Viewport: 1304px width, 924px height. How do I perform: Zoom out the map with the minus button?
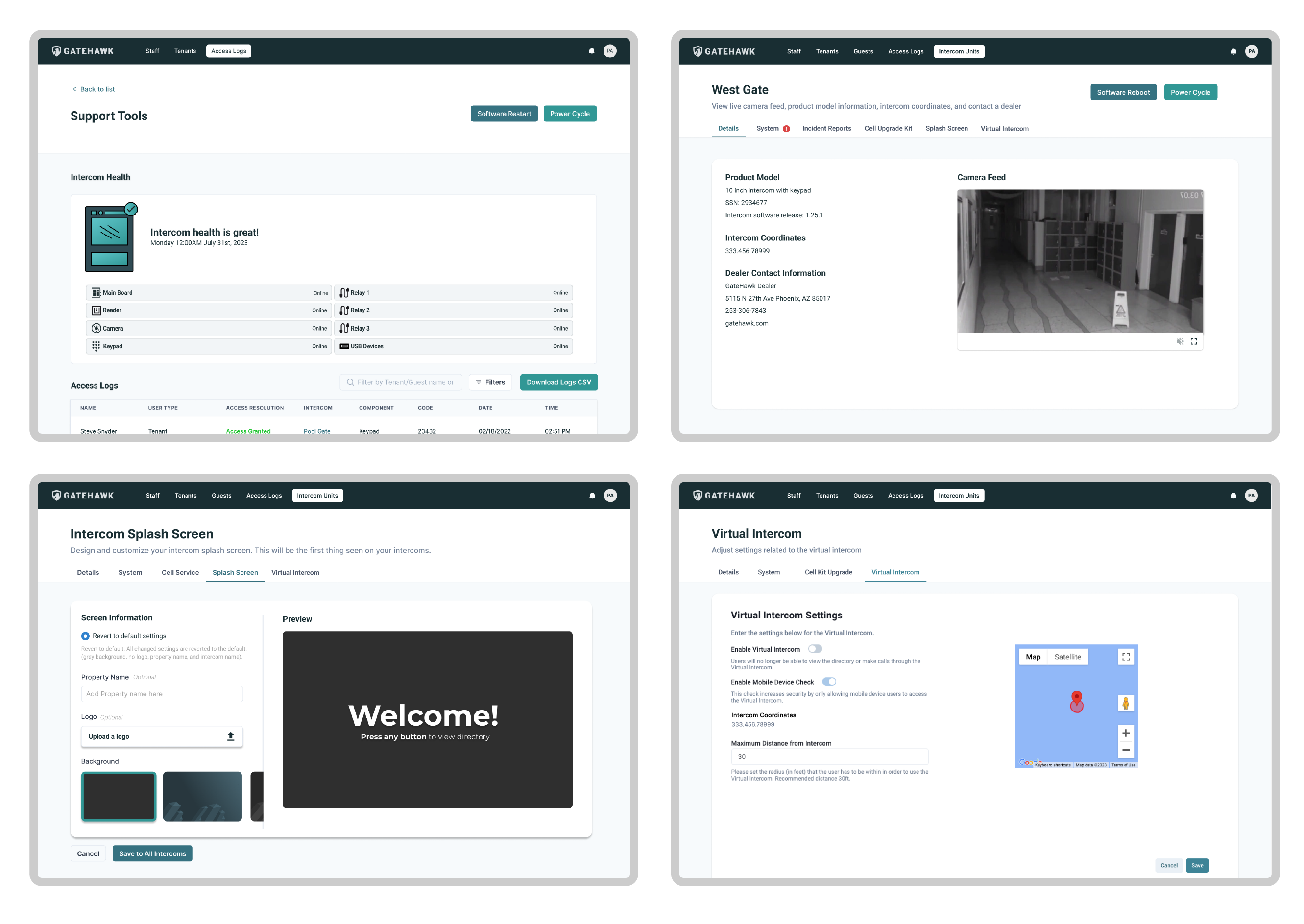coord(1125,750)
